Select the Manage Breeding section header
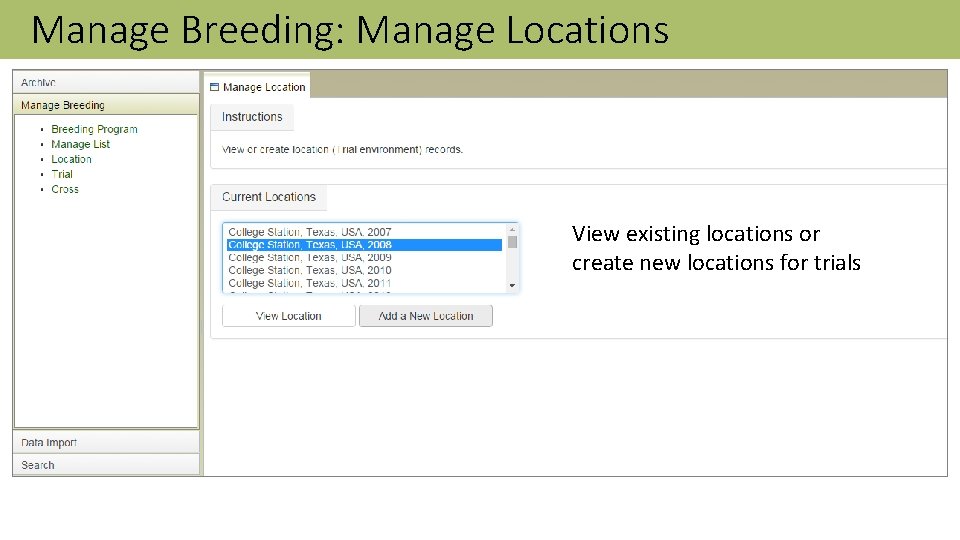The height and width of the screenshot is (540, 960). [x=106, y=105]
